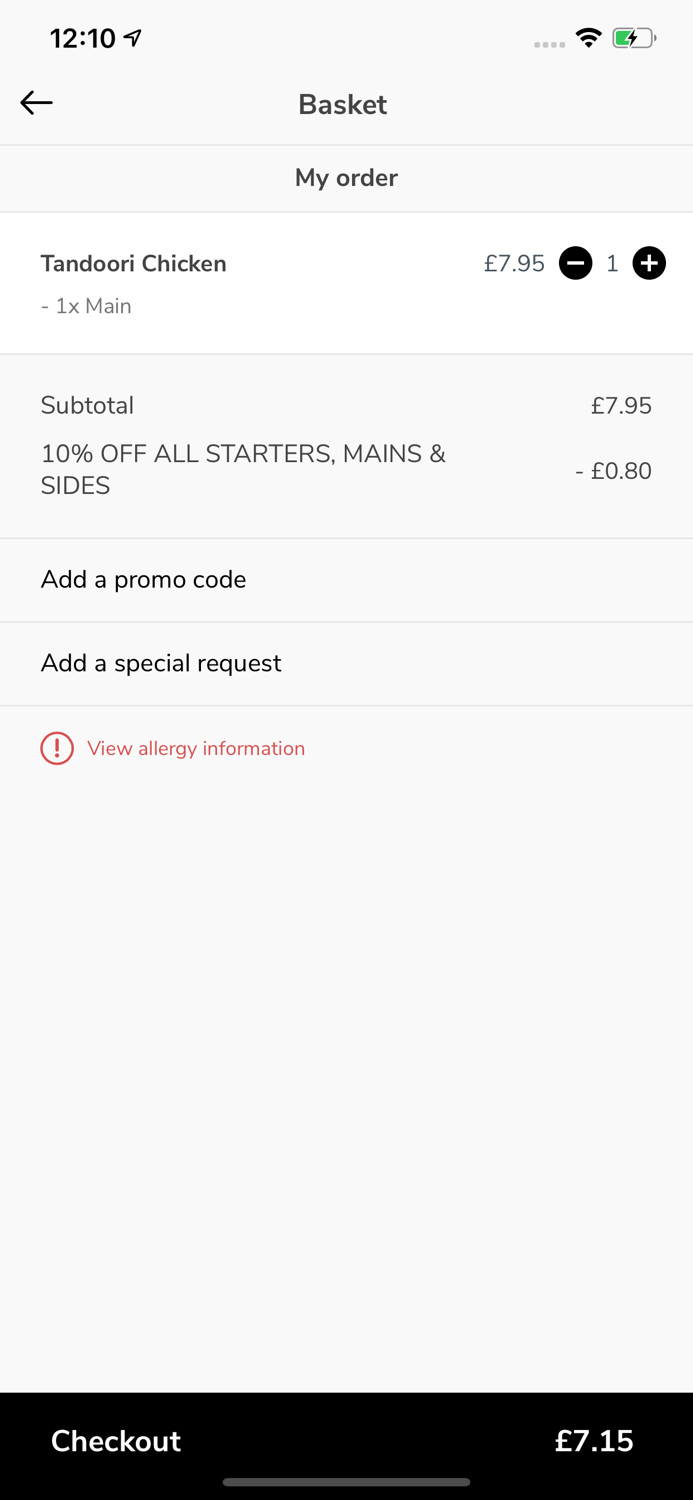The image size is (693, 1500).
Task: Click the Wi-Fi status icon
Action: [588, 39]
